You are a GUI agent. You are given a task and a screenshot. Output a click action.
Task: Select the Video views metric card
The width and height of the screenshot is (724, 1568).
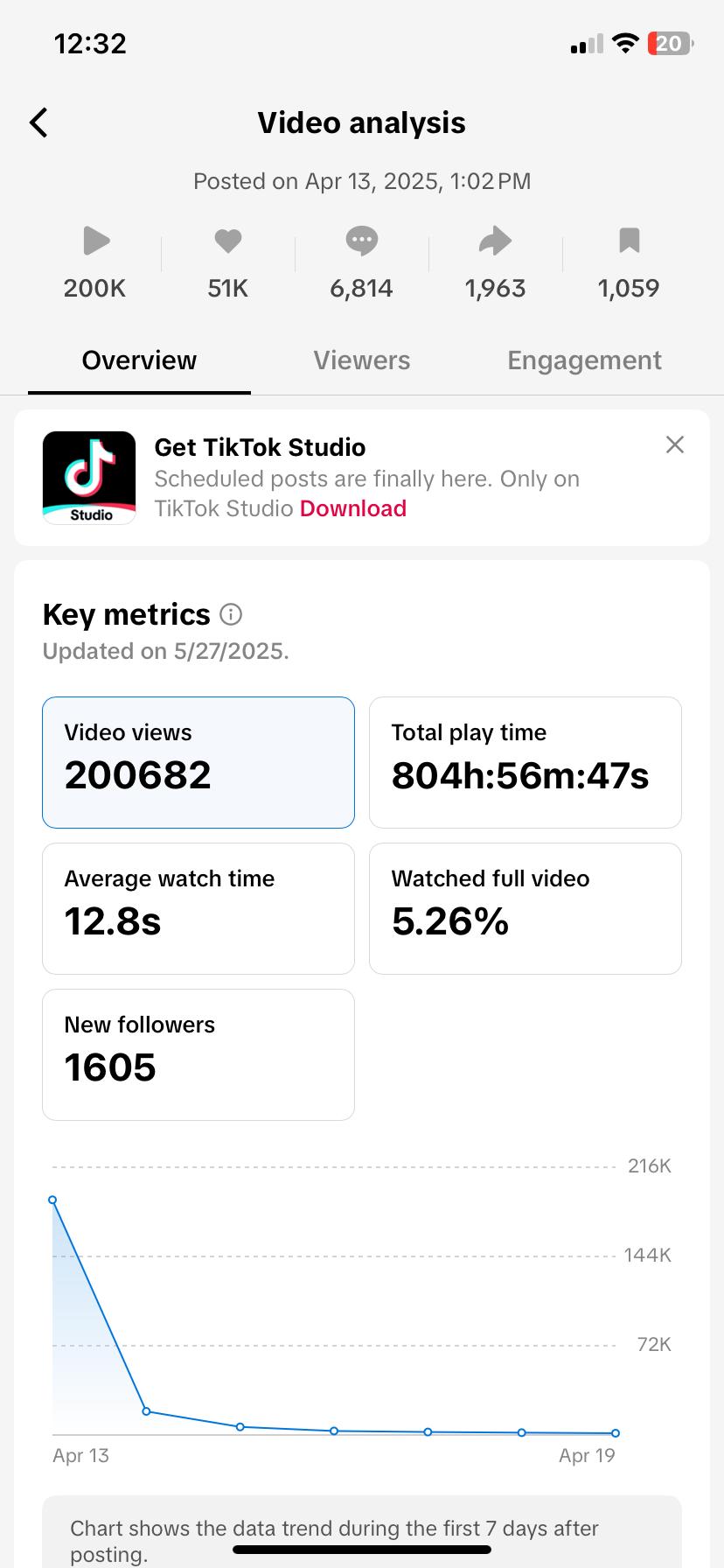click(198, 762)
